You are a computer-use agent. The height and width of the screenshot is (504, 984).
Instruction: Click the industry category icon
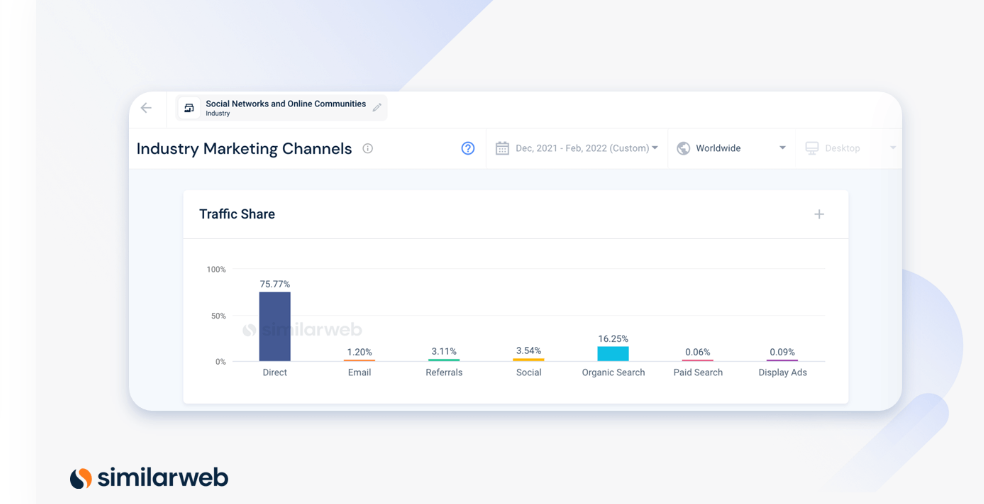pyautogui.click(x=189, y=108)
